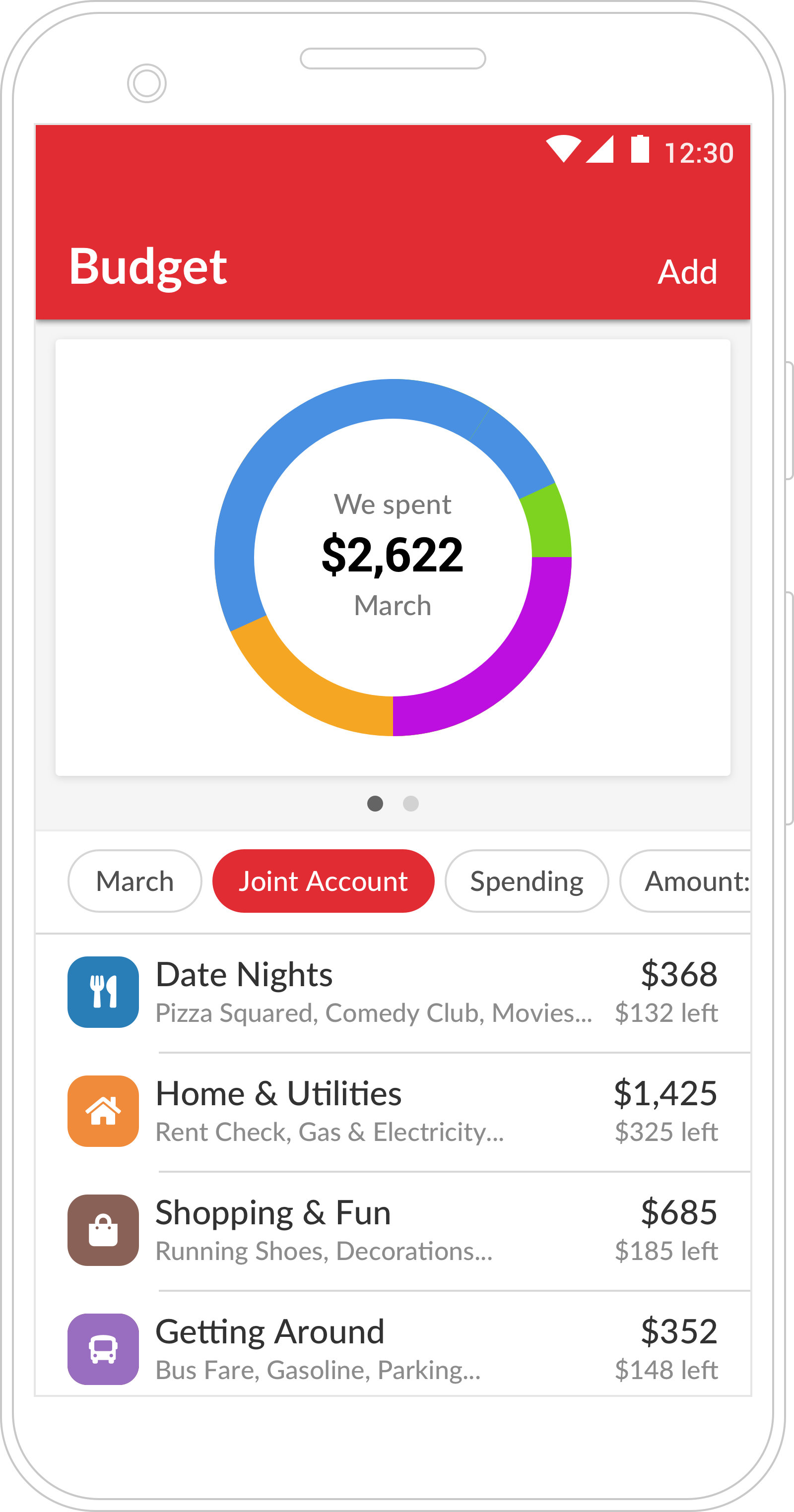Tap the cellular signal icon
The width and height of the screenshot is (794, 1512).
click(x=600, y=149)
